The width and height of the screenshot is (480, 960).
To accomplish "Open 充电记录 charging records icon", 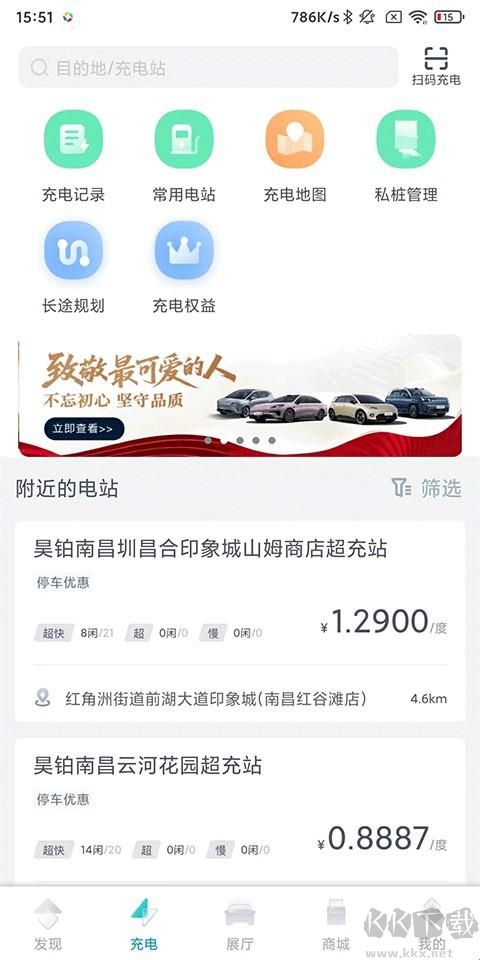I will click(x=73, y=139).
